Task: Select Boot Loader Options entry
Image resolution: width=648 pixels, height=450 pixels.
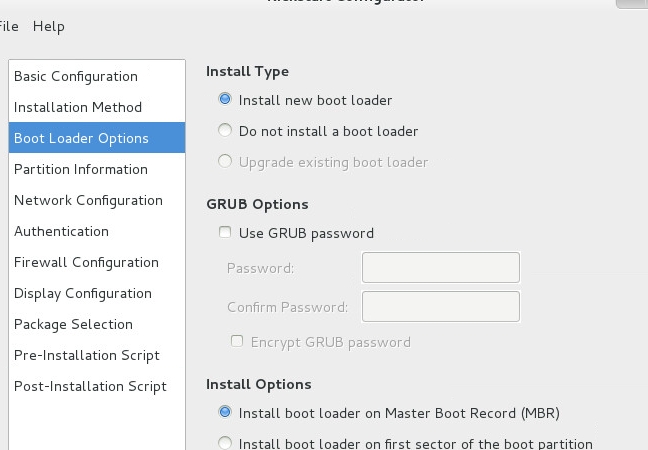Action: [x=97, y=138]
